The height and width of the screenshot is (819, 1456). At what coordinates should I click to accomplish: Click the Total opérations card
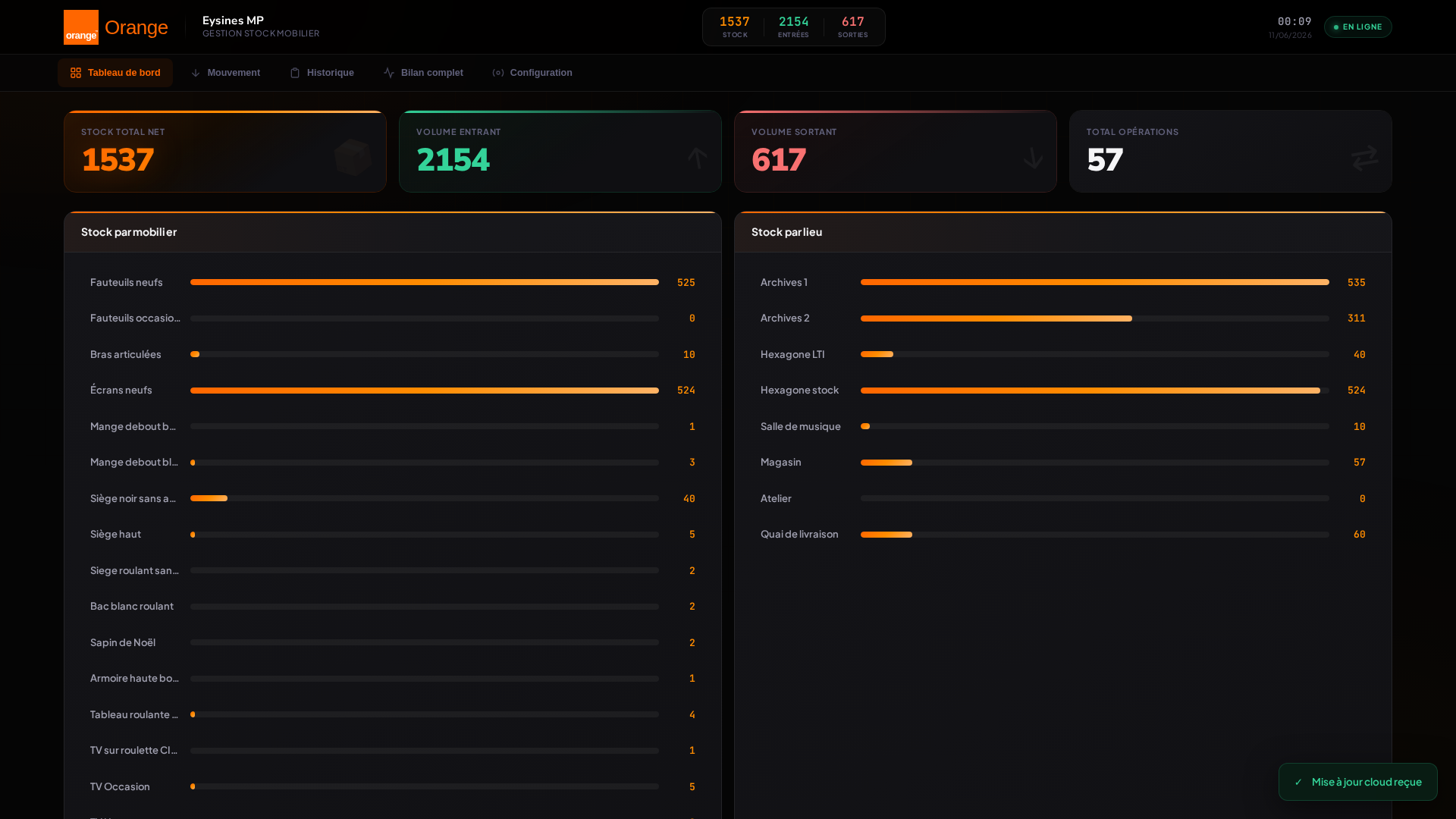pos(1231,152)
